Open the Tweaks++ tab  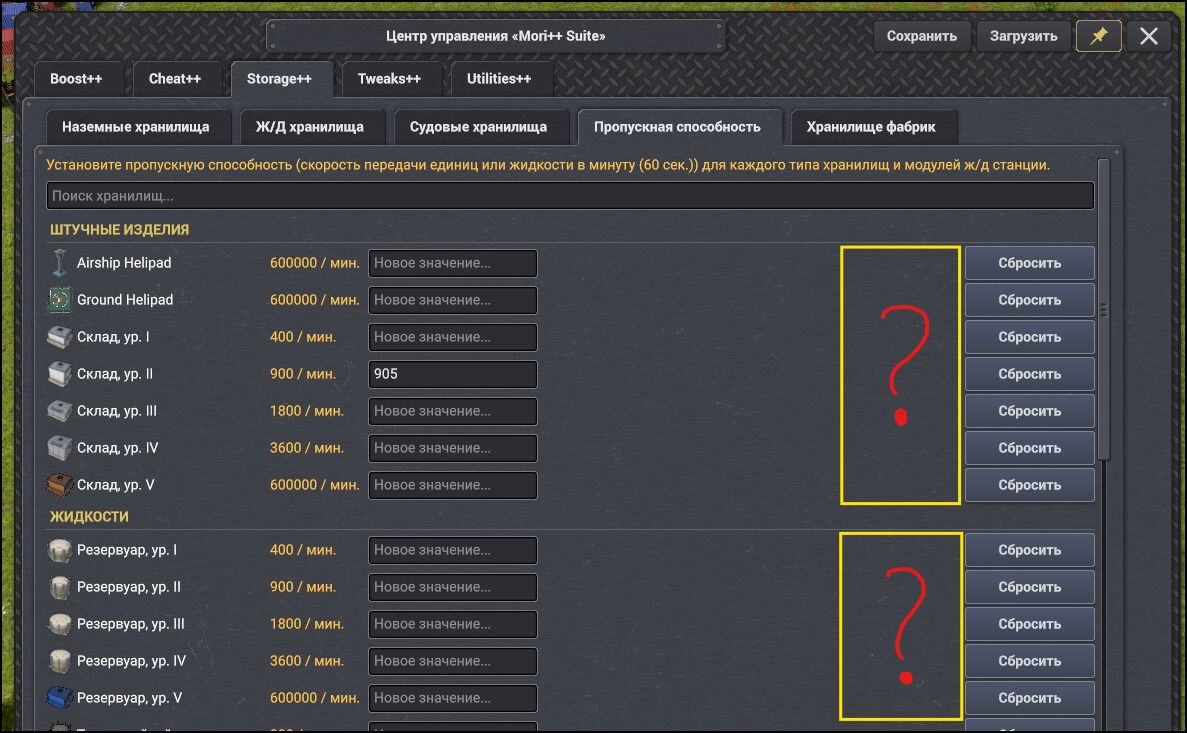389,79
